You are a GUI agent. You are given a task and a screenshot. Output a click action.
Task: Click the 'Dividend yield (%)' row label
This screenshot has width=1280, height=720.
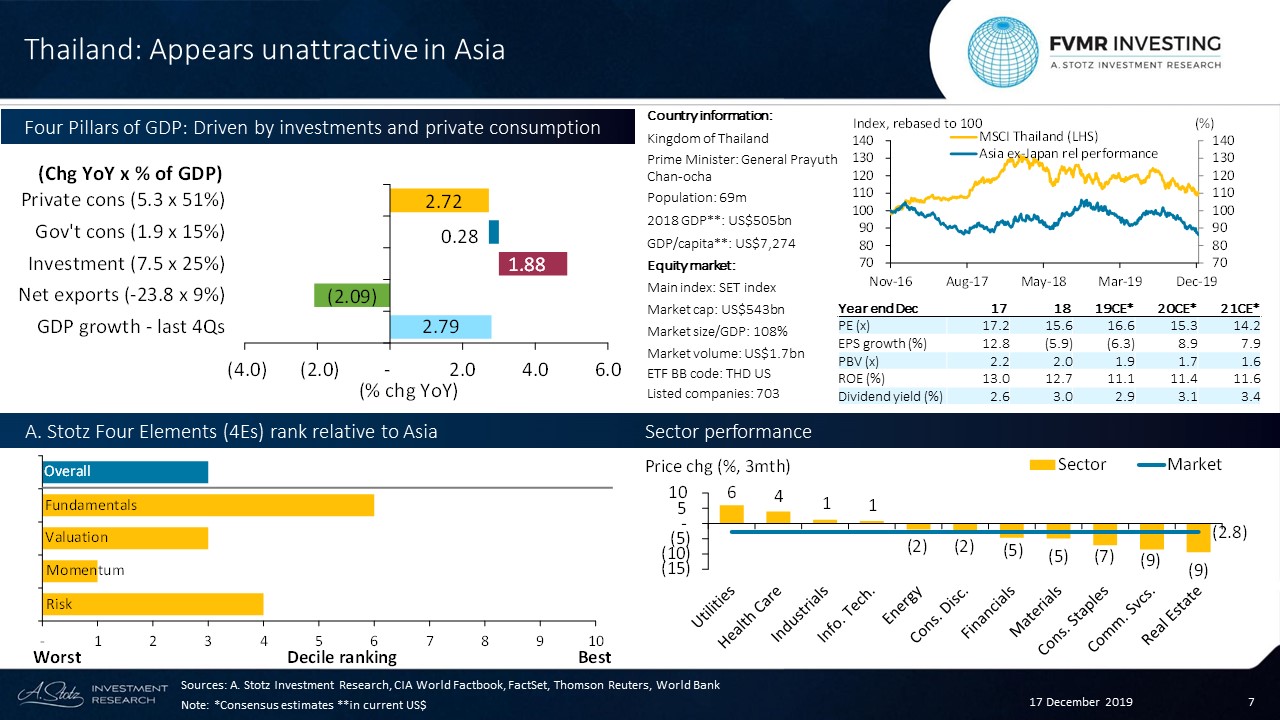(x=891, y=396)
